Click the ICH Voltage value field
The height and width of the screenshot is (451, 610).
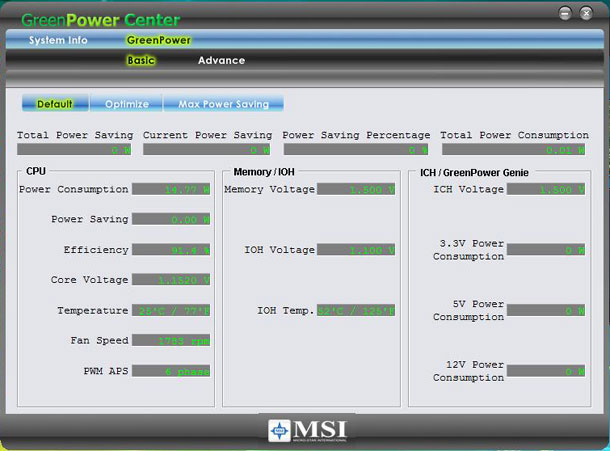(546, 189)
